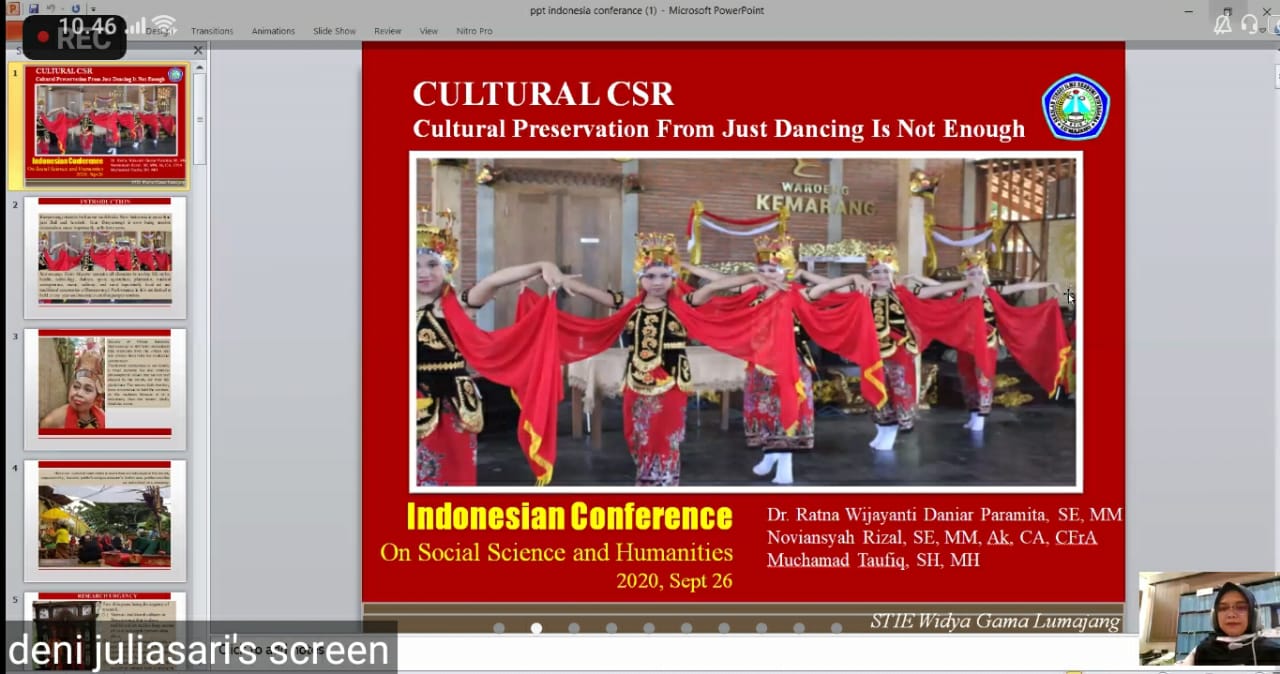
Task: Click the slide pane vertical scrollbar thumb
Action: [x=200, y=119]
